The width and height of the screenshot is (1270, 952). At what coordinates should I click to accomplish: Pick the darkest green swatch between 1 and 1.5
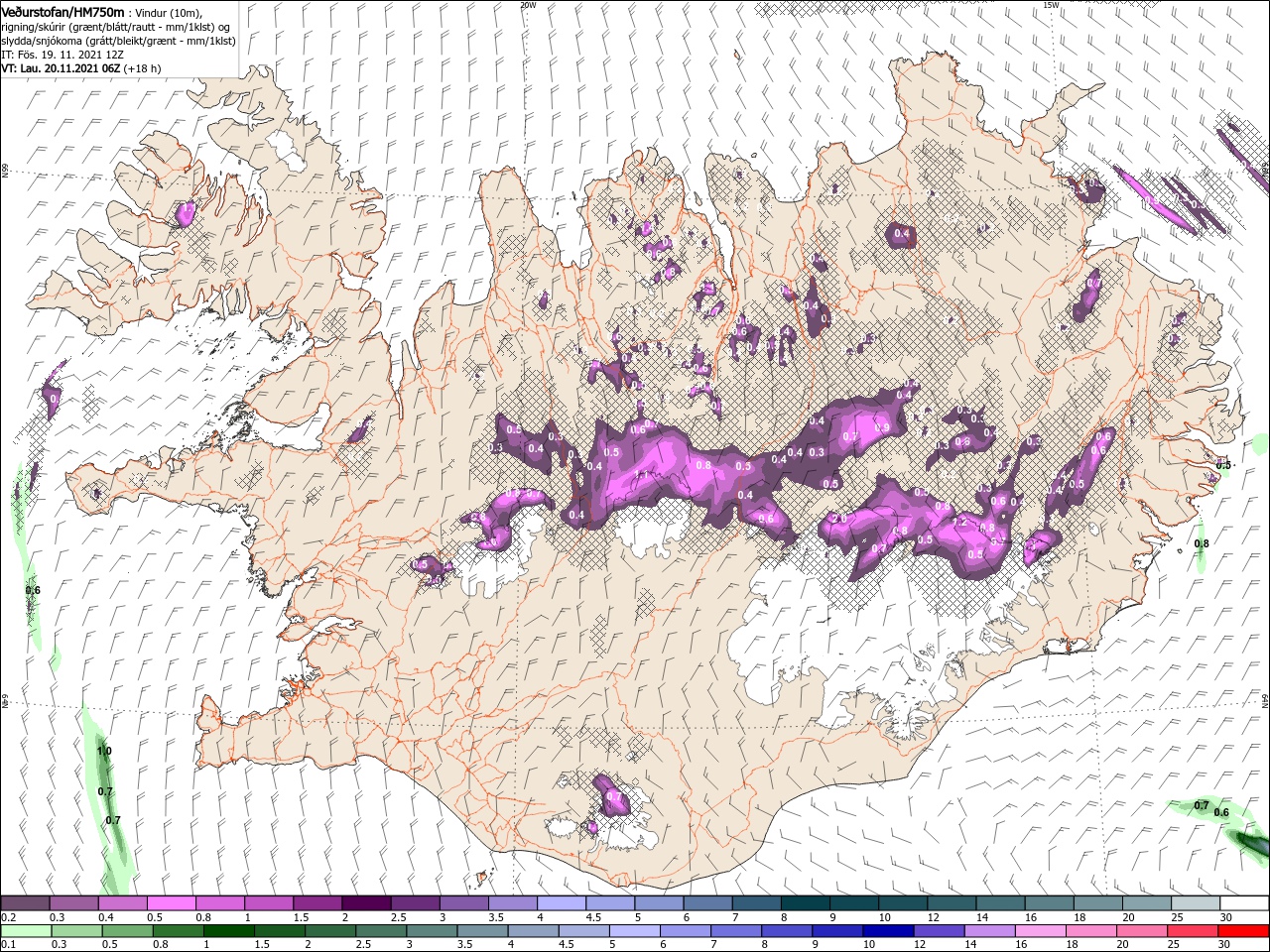pos(228,931)
